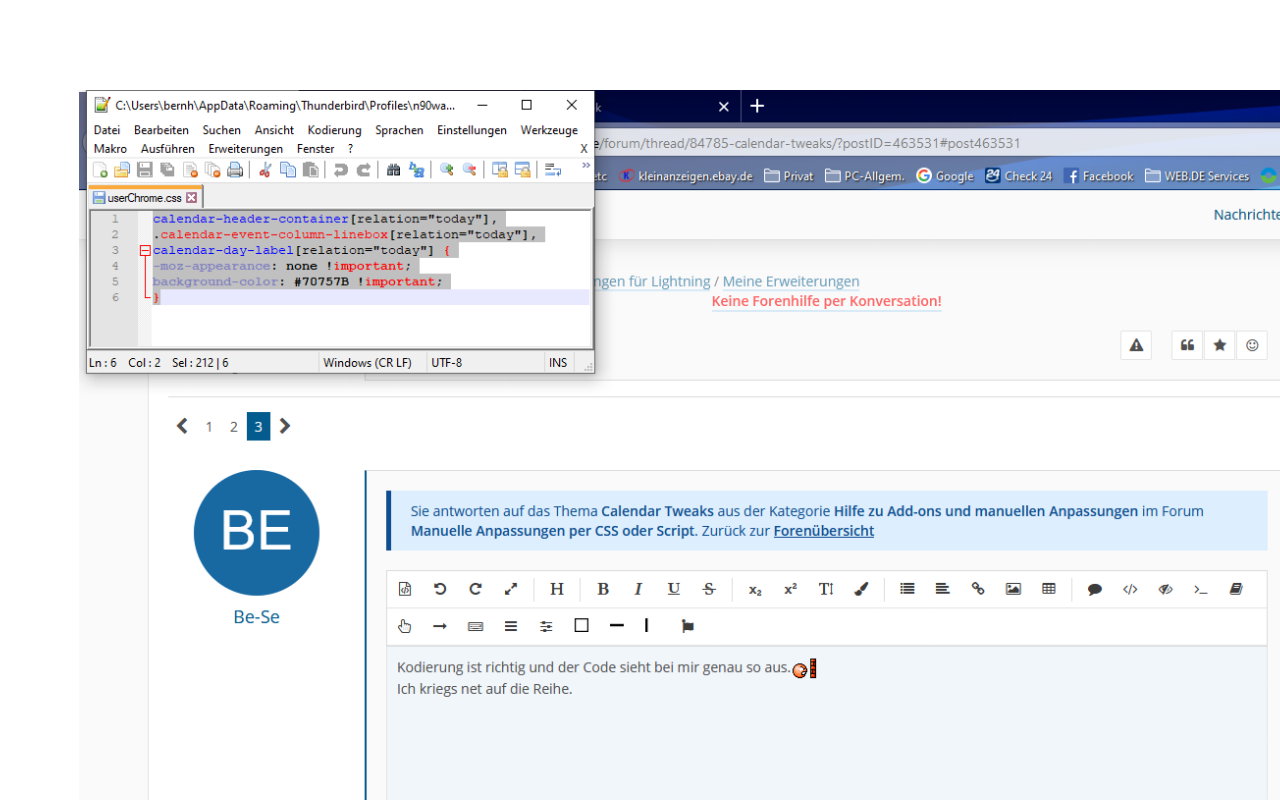The height and width of the screenshot is (800, 1280).
Task: Click the Copy icon in Notepad++ toolbar
Action: (288, 170)
